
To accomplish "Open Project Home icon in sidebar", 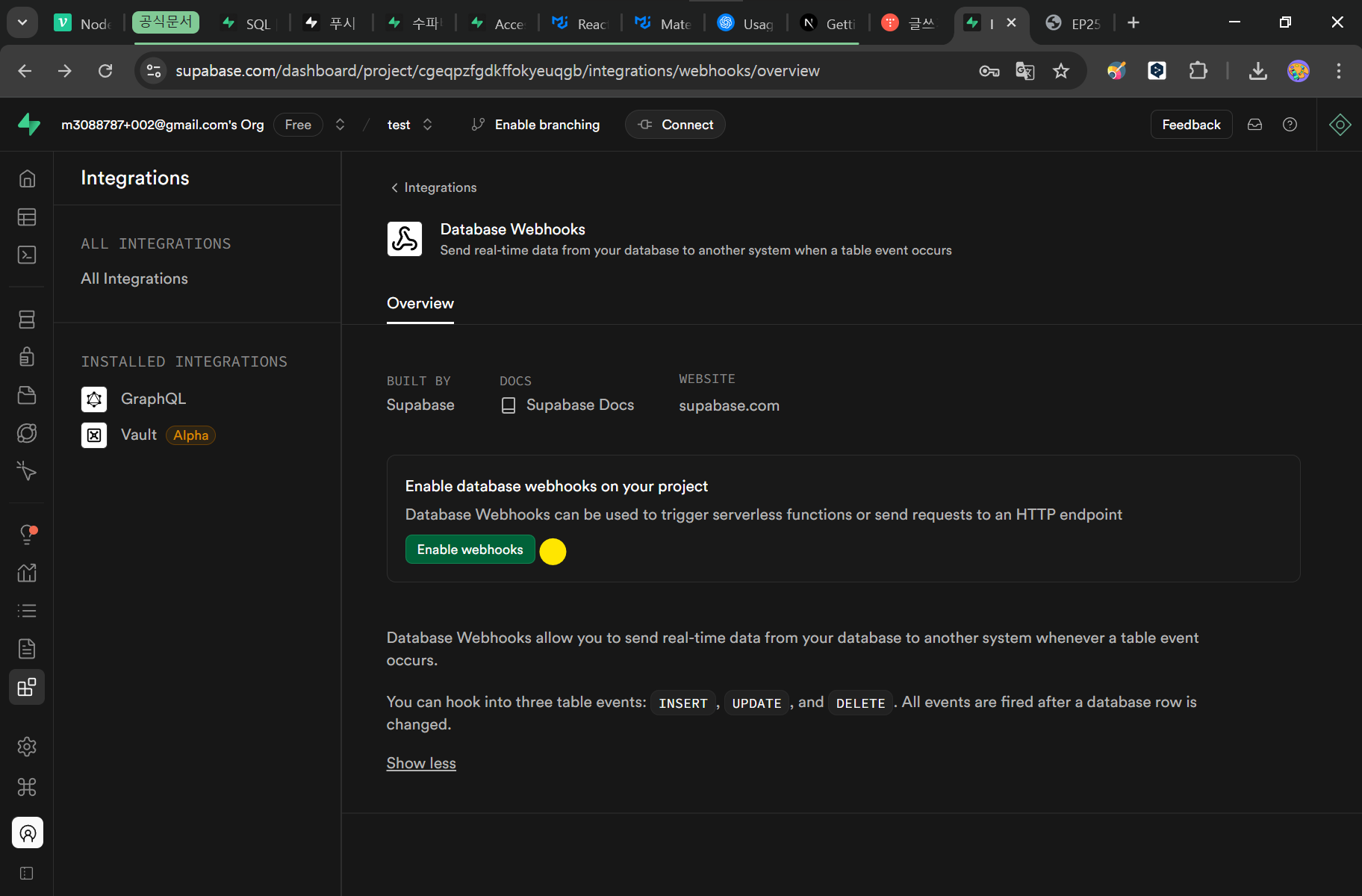I will tap(27, 178).
